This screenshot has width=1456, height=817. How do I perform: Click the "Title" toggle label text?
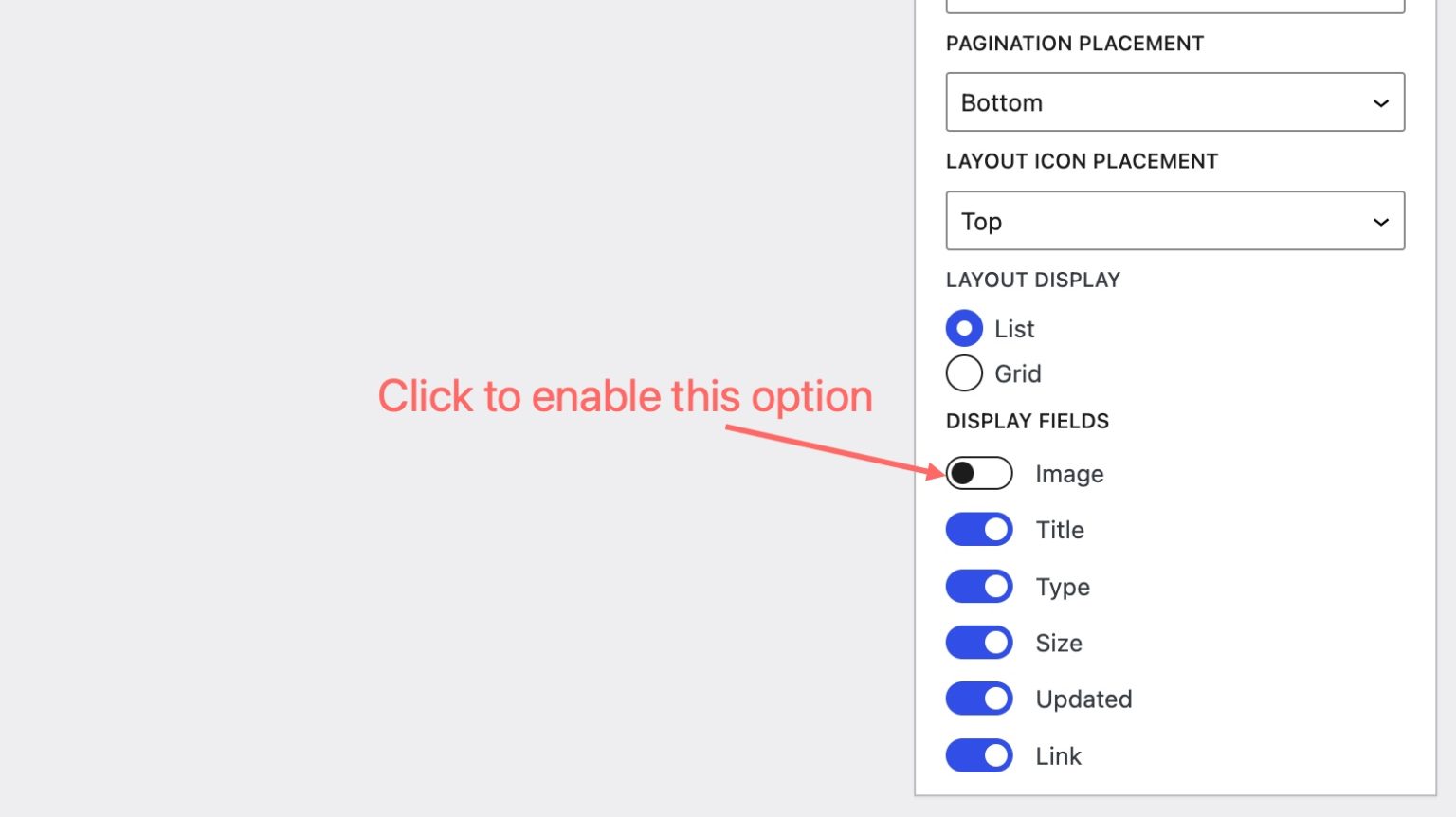coord(1060,530)
